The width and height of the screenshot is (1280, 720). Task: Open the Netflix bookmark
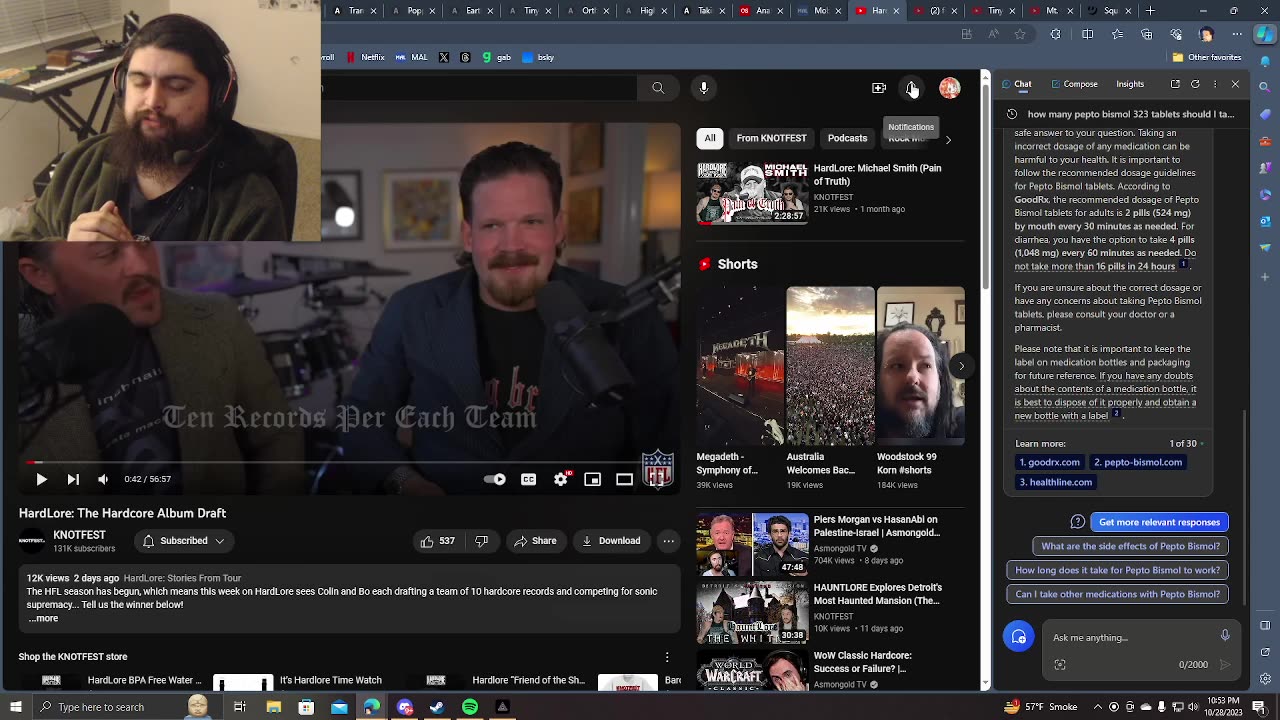pyautogui.click(x=366, y=57)
